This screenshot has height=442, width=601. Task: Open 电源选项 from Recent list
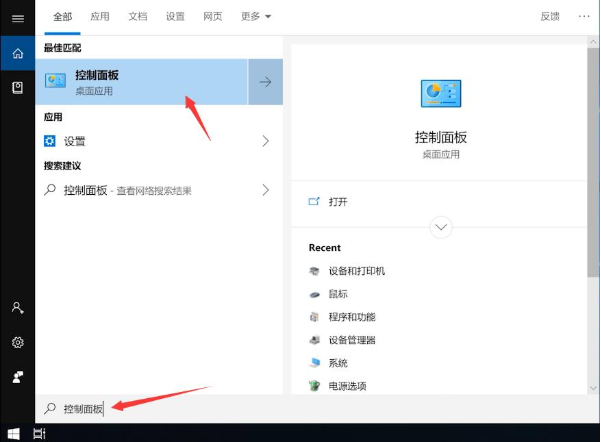[347, 386]
